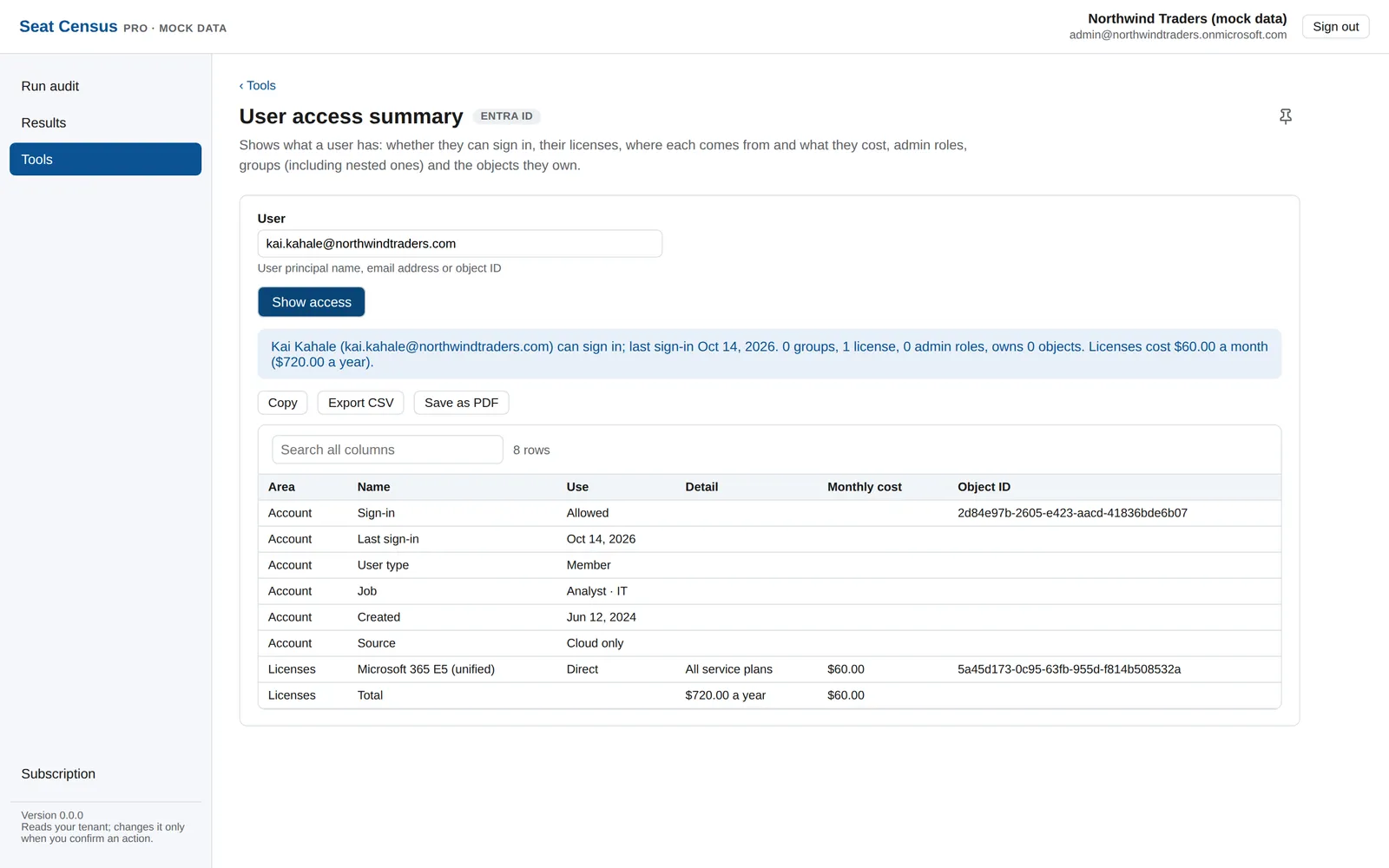Go to Results in the sidebar
The height and width of the screenshot is (868, 1389).
tap(105, 122)
